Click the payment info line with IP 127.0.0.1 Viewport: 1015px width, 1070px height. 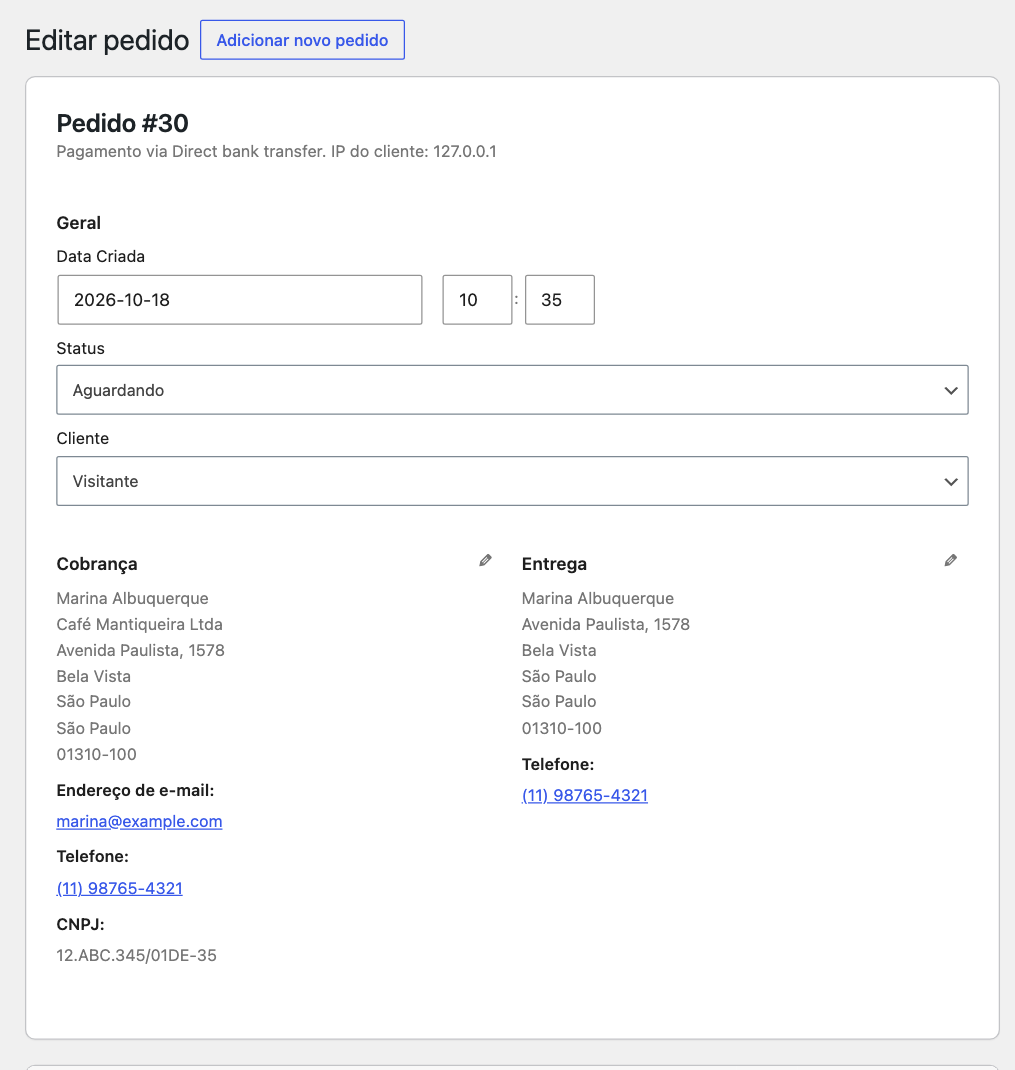pos(276,151)
